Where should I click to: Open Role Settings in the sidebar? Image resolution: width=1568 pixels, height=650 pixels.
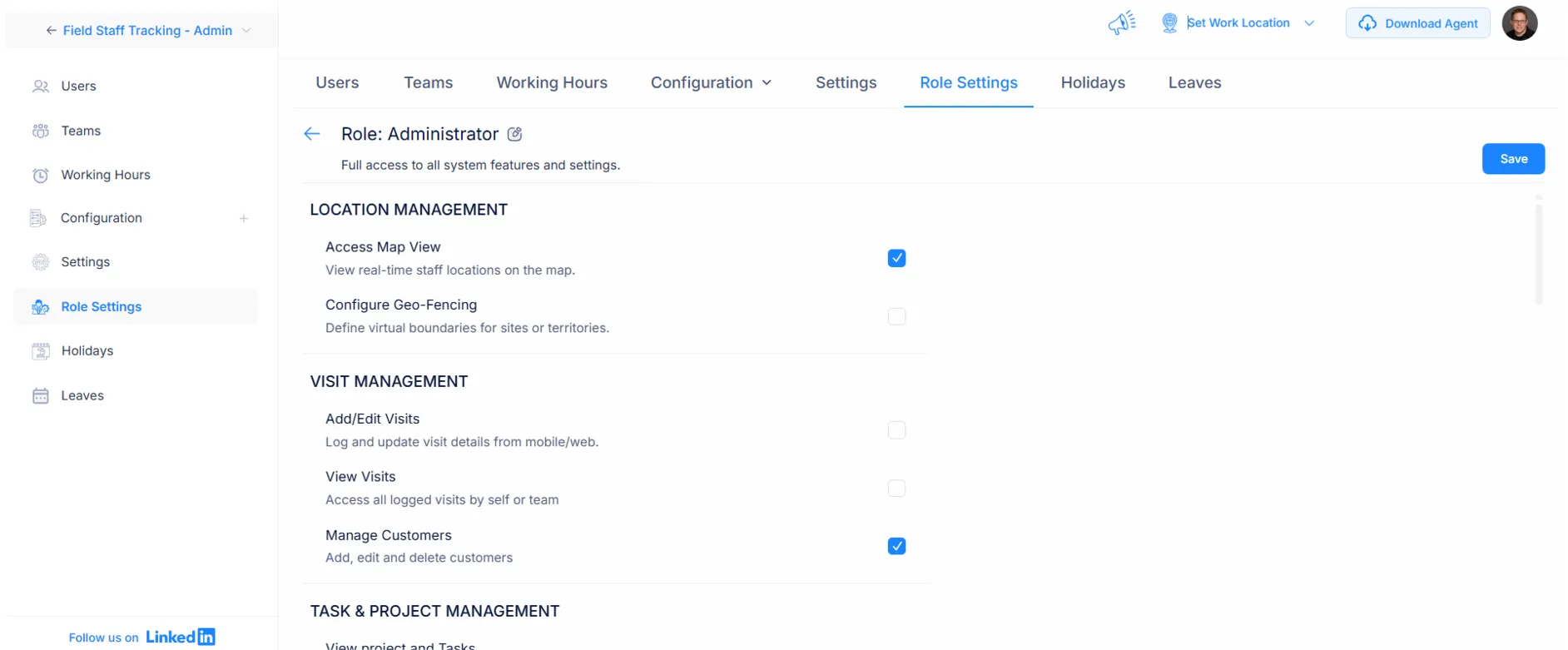click(136, 307)
